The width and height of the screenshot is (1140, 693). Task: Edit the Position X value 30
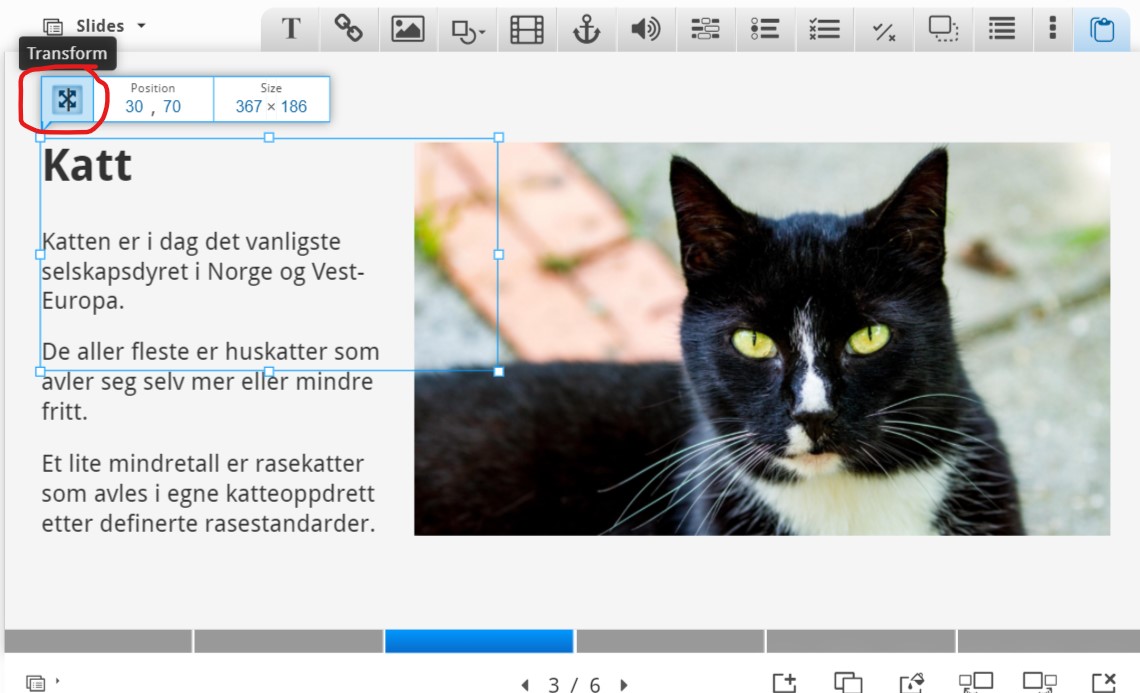coord(135,107)
